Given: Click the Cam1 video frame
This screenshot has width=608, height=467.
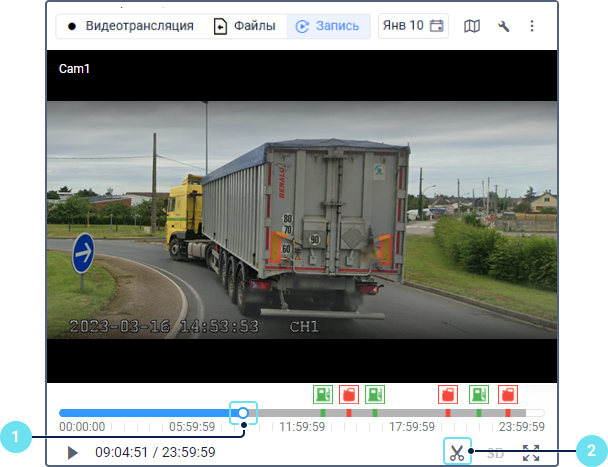Looking at the screenshot, I should tap(302, 216).
